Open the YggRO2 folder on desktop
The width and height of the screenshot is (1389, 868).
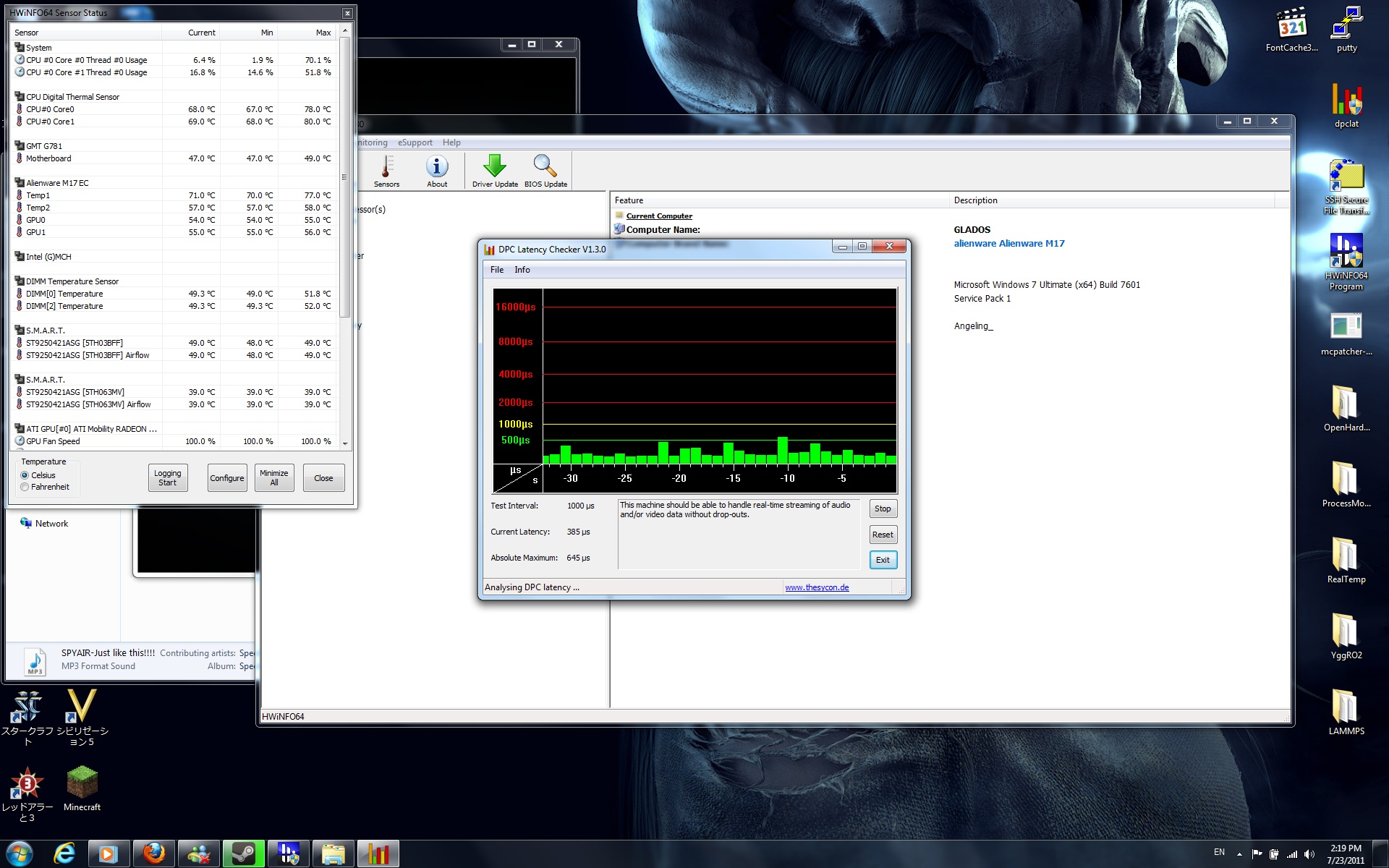point(1346,637)
